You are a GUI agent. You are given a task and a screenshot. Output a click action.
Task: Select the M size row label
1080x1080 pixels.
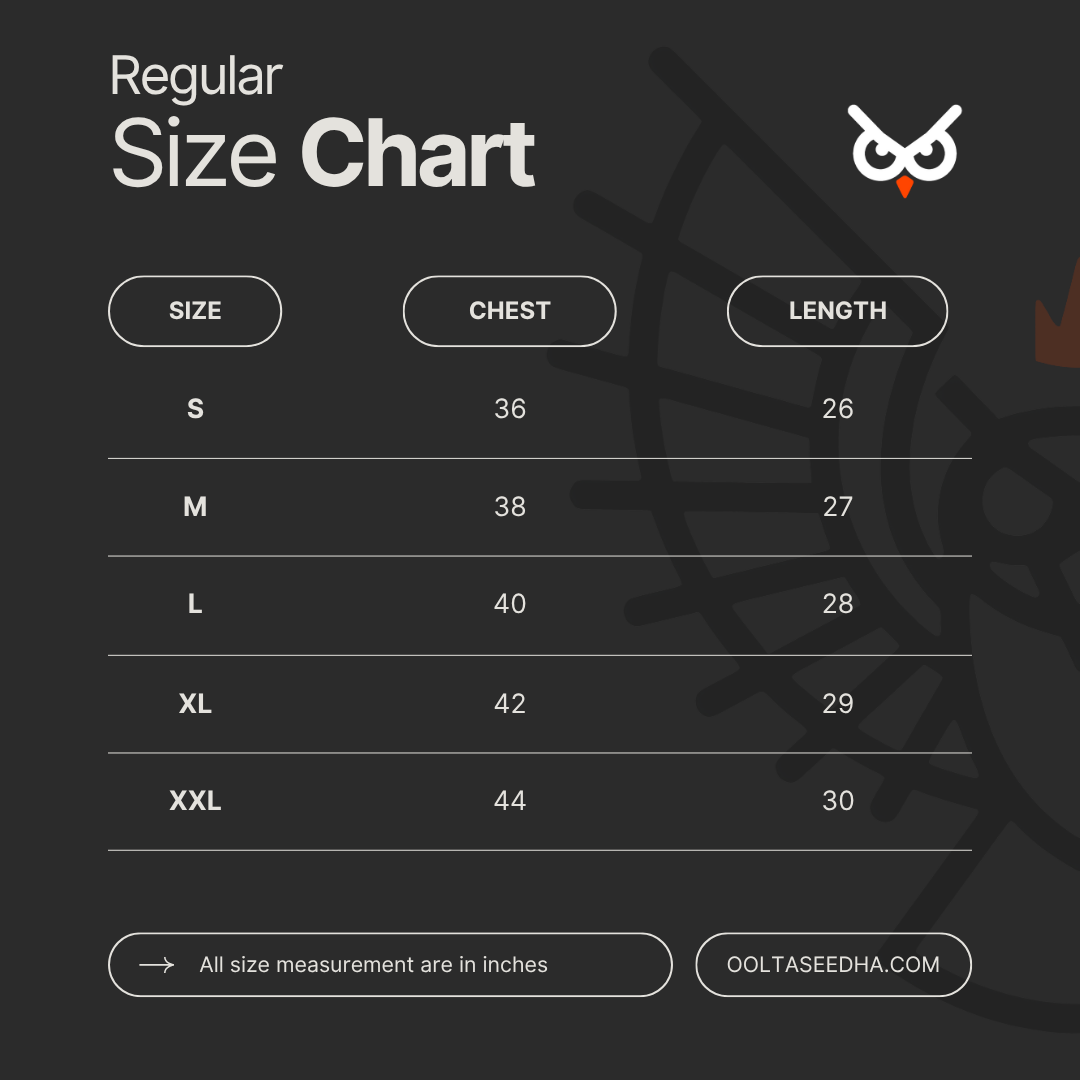pos(195,507)
